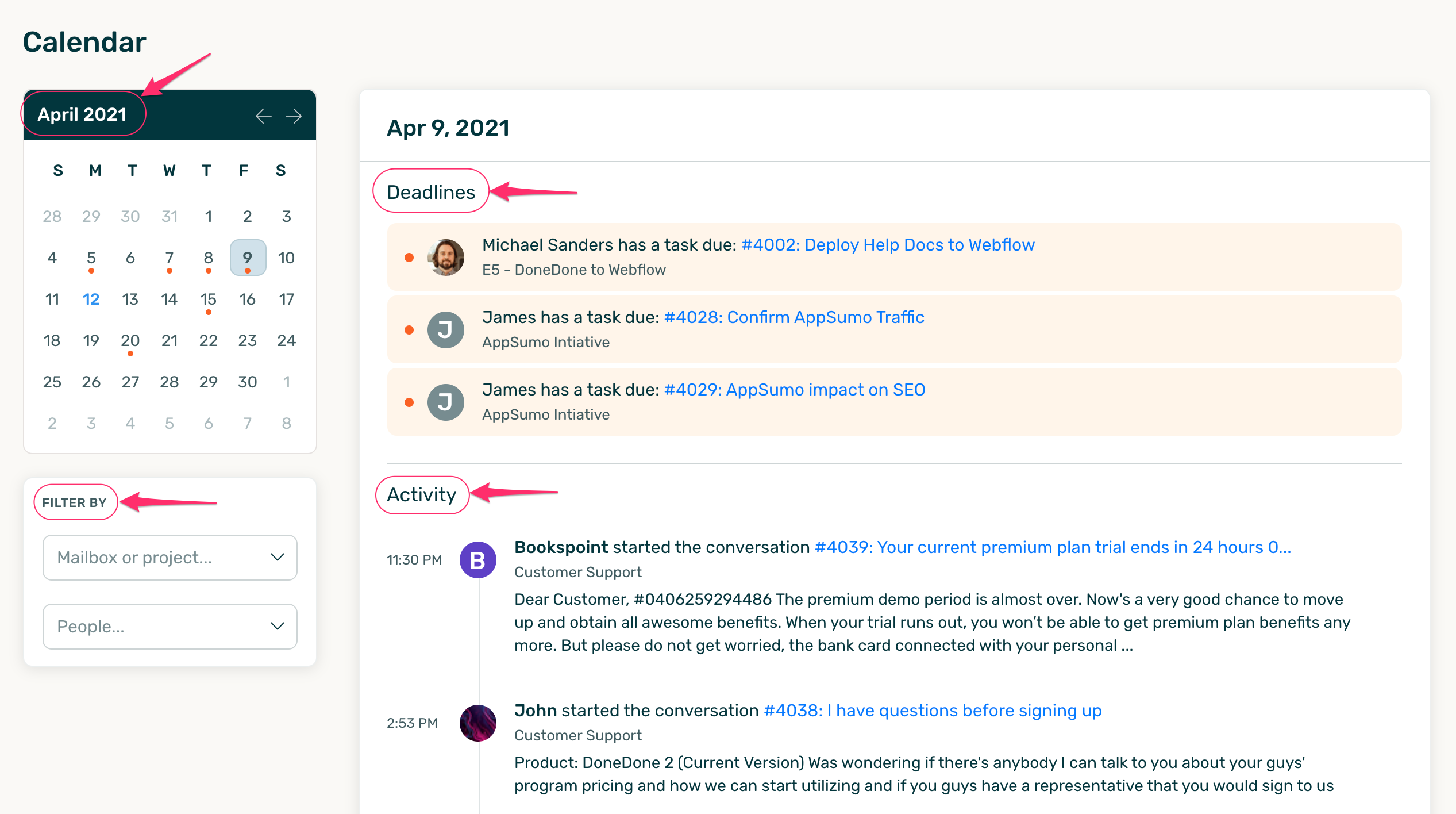The image size is (1456, 814).
Task: Click the Deadlines section heading
Action: click(431, 192)
